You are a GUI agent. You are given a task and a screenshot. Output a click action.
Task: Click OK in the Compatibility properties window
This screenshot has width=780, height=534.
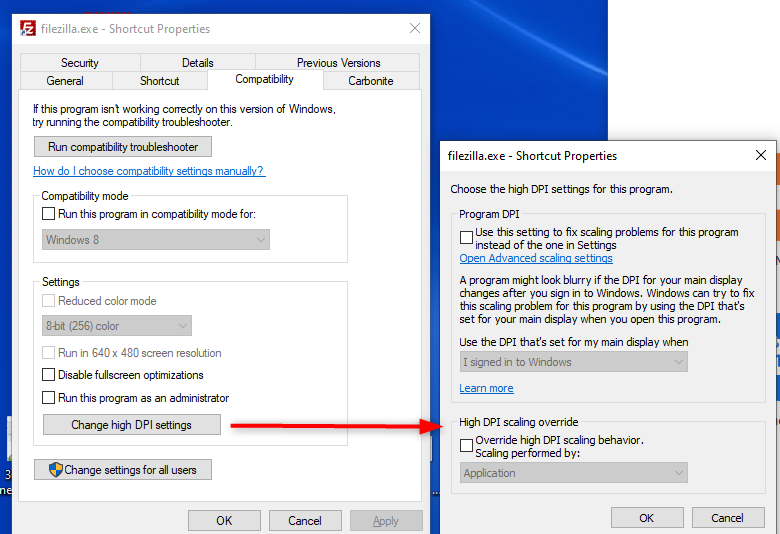tap(224, 521)
